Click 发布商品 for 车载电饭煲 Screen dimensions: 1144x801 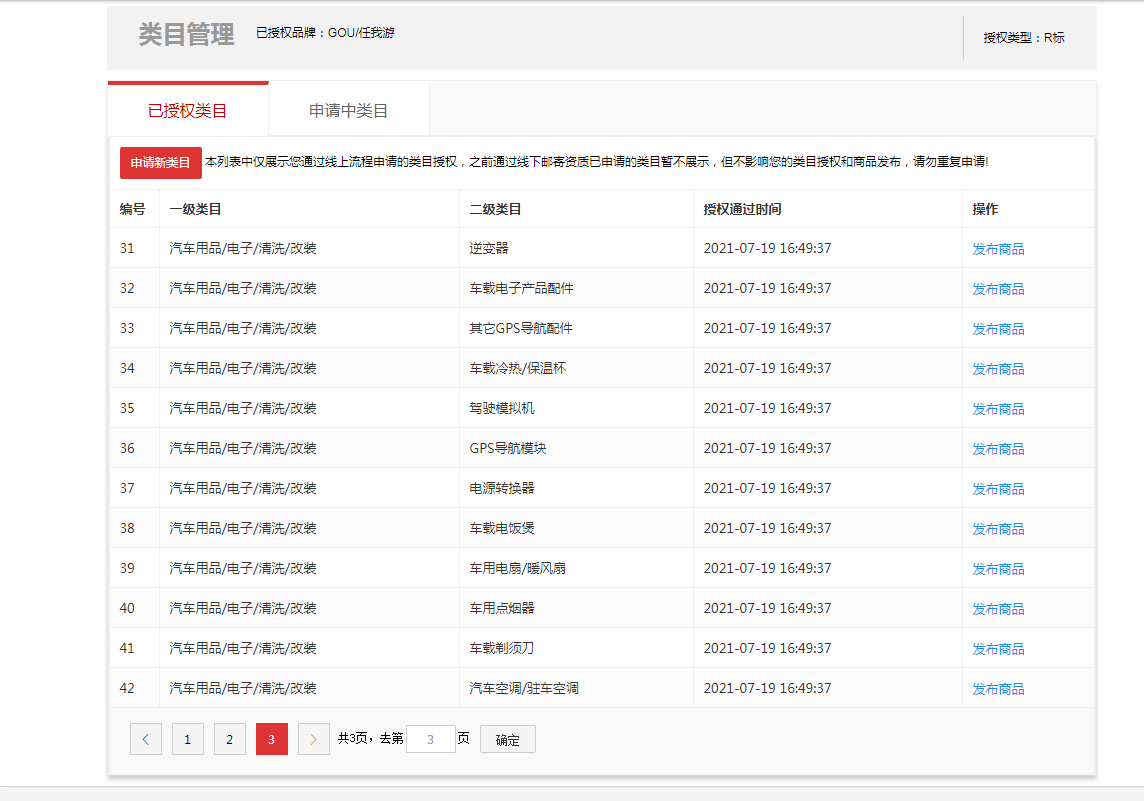pos(998,529)
